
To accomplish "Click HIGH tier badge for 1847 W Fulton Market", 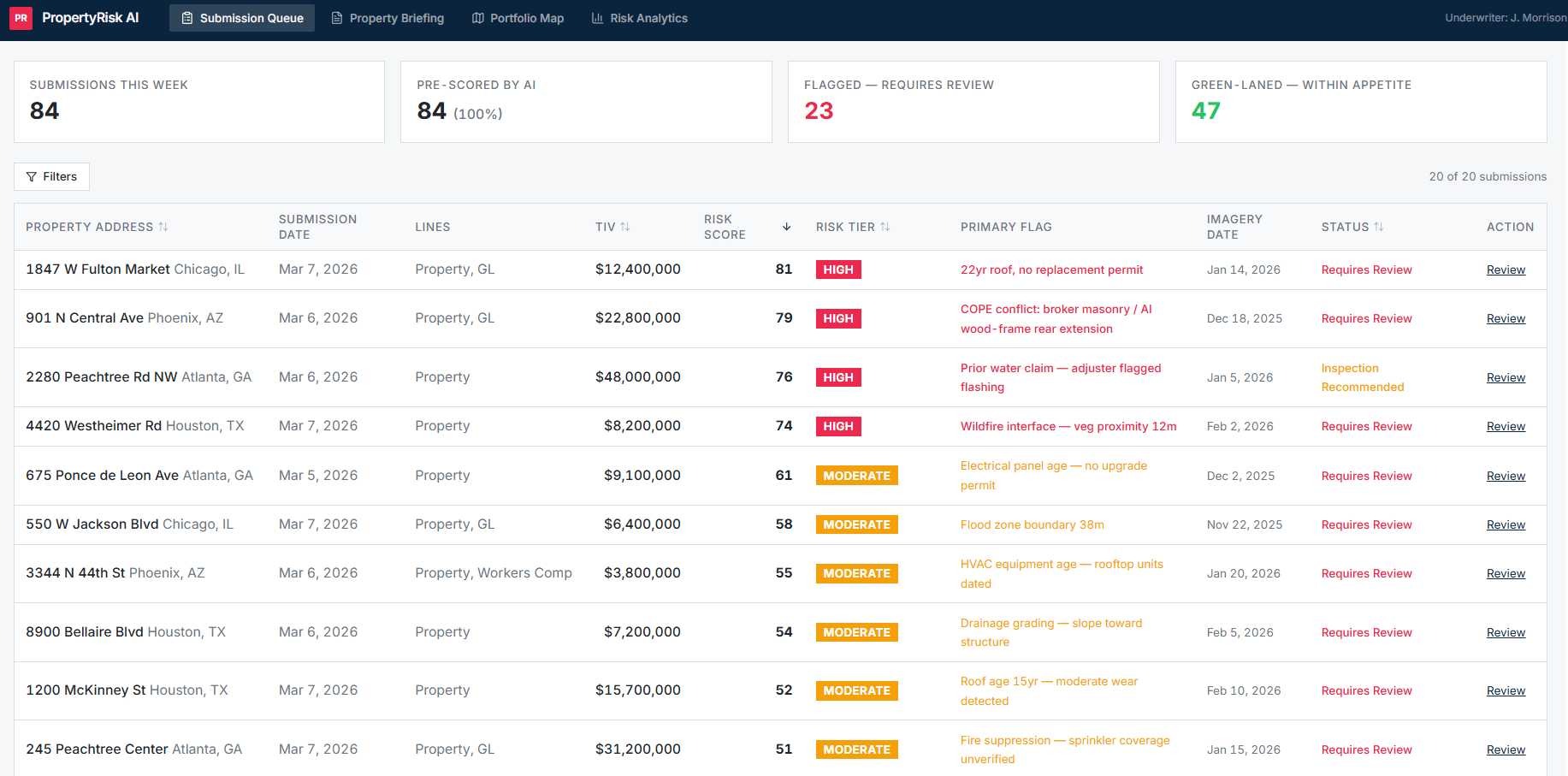I will [x=838, y=270].
